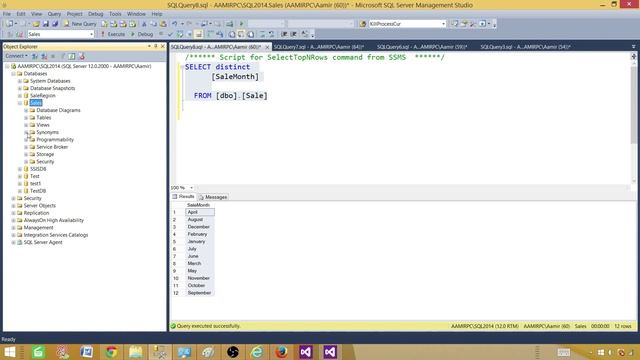Click the Disconnect icon in Object Explorer
The height and width of the screenshot is (360, 640).
(44, 56)
